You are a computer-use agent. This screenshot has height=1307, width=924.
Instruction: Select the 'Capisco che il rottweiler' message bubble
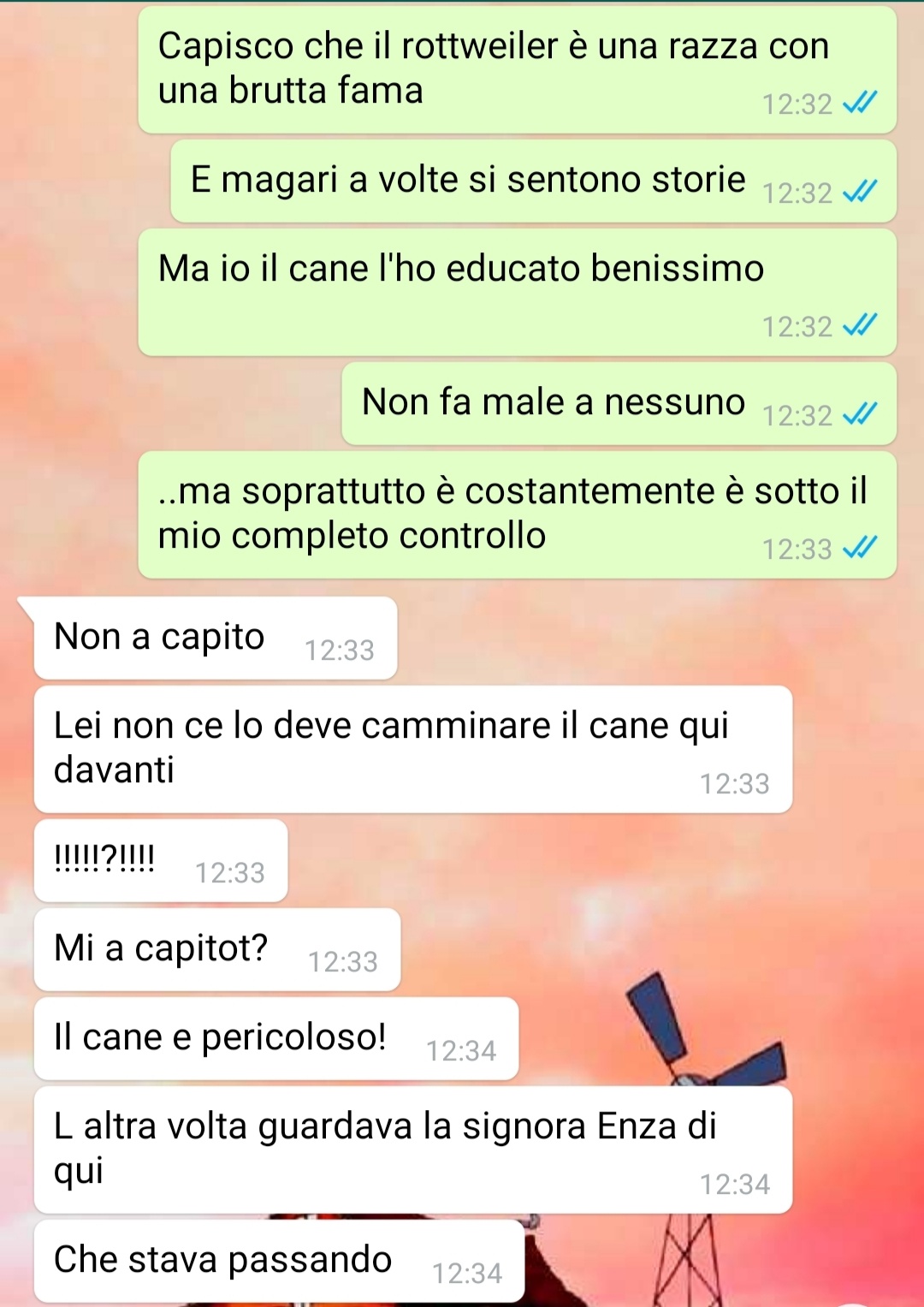coord(518,70)
